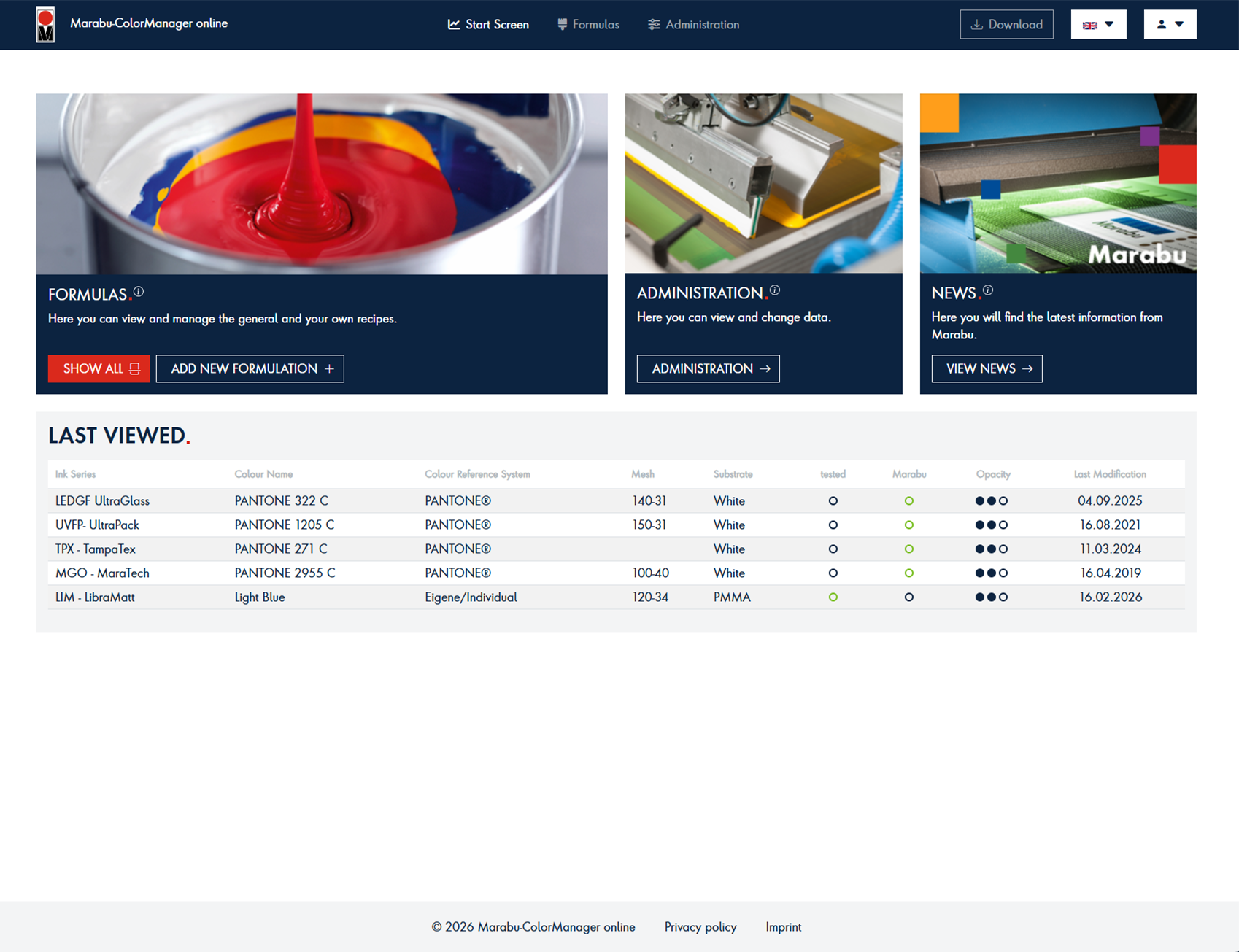
Task: Click the red SHOW ALL button
Action: click(99, 368)
